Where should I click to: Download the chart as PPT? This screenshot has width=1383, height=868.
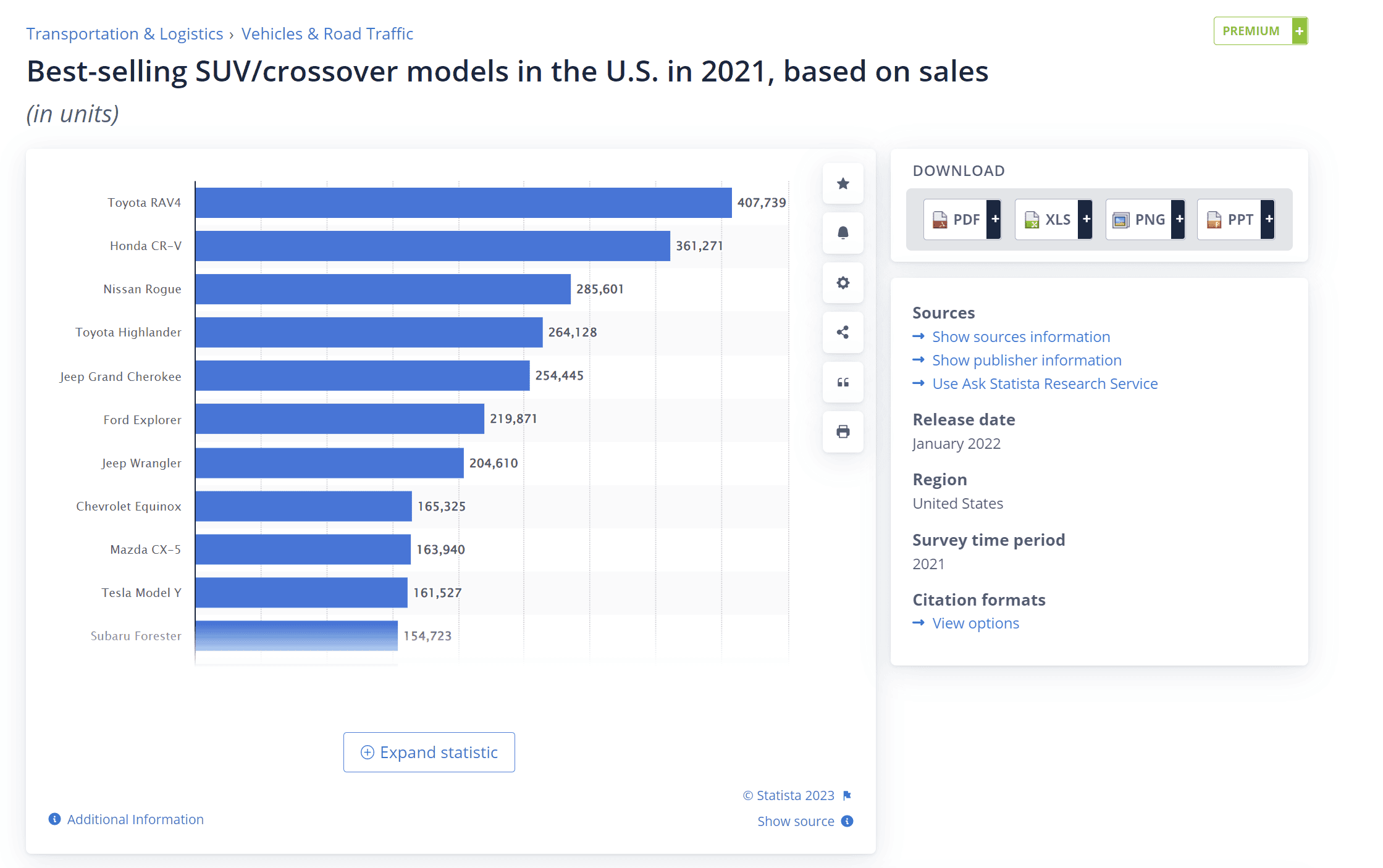[x=1235, y=219]
